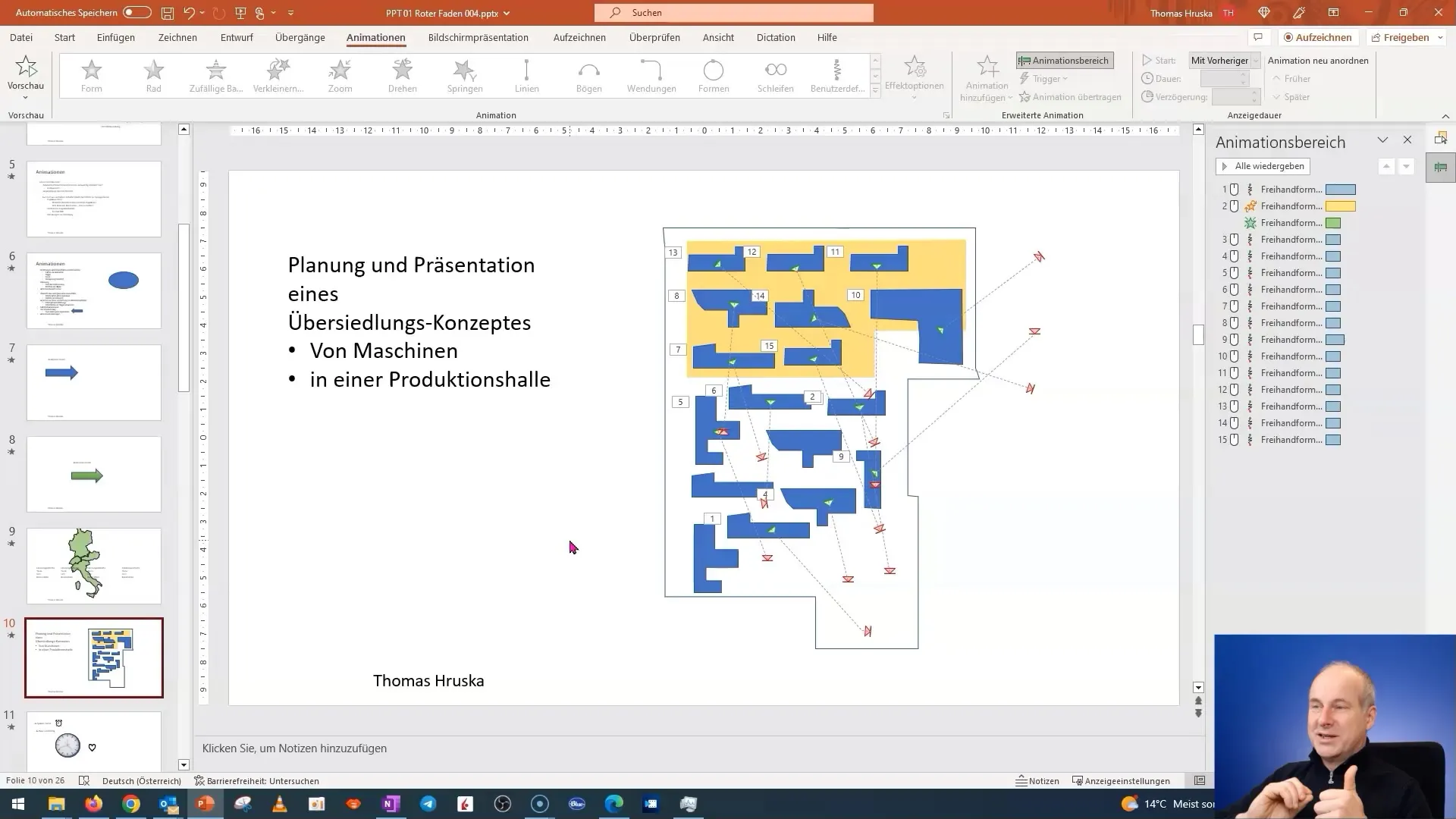
Task: Choose the Zufällige Balken animation
Action: tap(216, 76)
